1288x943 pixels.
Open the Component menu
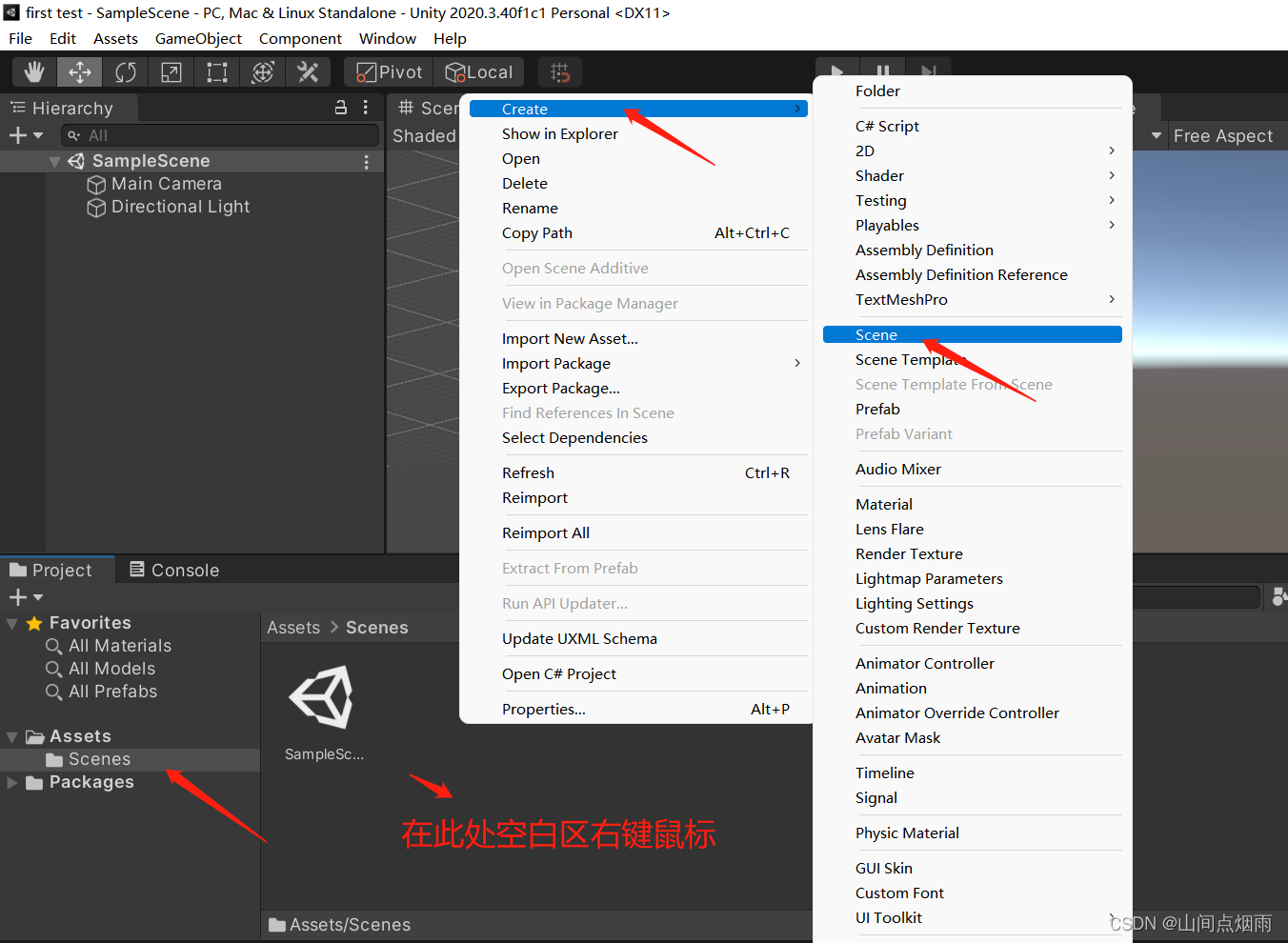click(300, 38)
